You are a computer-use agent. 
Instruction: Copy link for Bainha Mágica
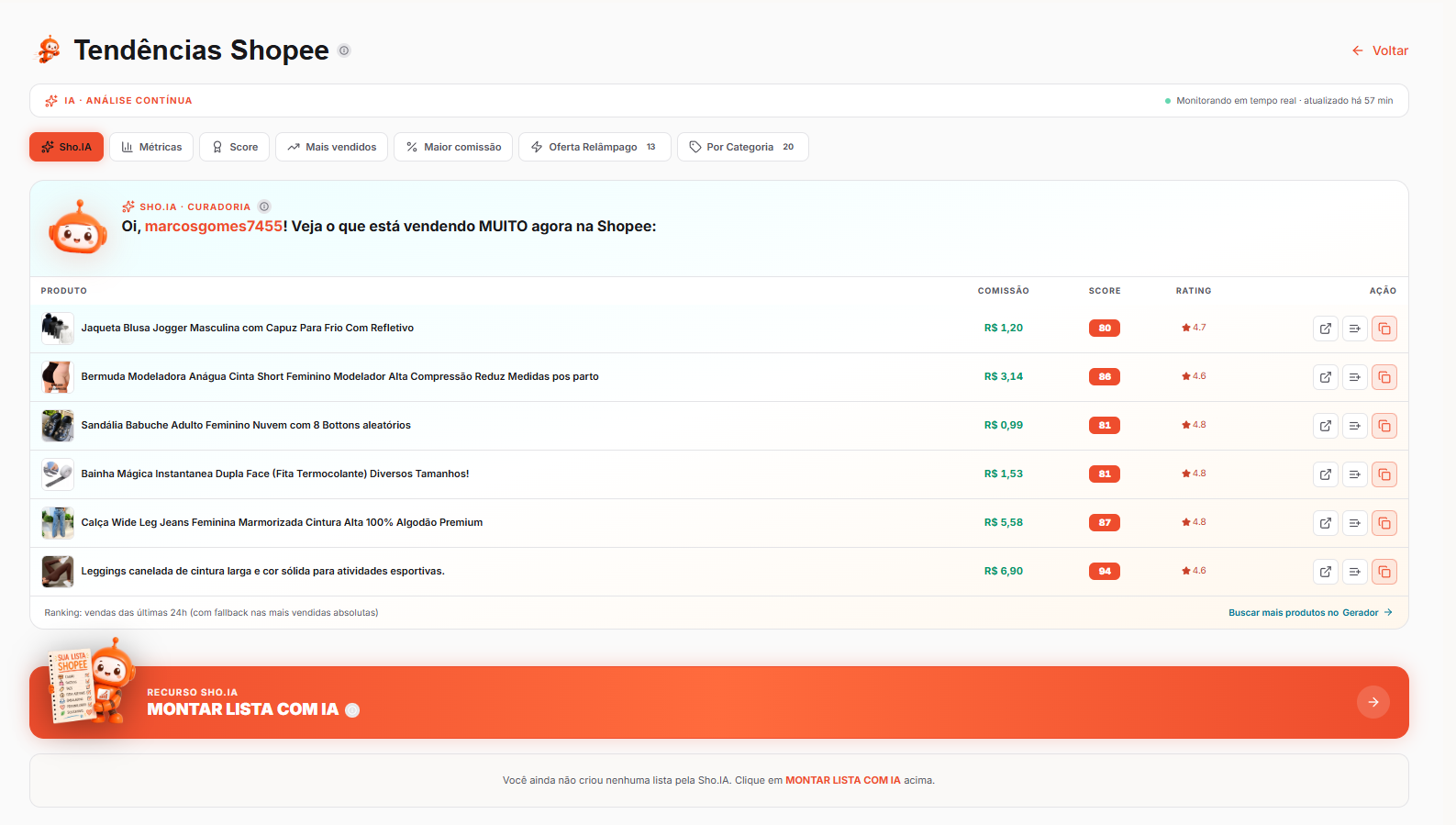pyautogui.click(x=1384, y=474)
